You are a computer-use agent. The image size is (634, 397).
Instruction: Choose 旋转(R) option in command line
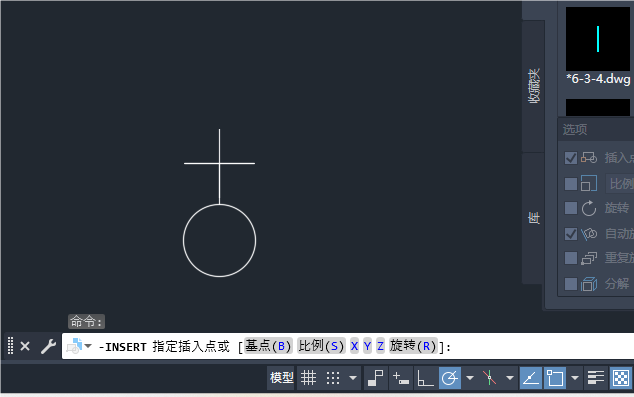(x=413, y=346)
